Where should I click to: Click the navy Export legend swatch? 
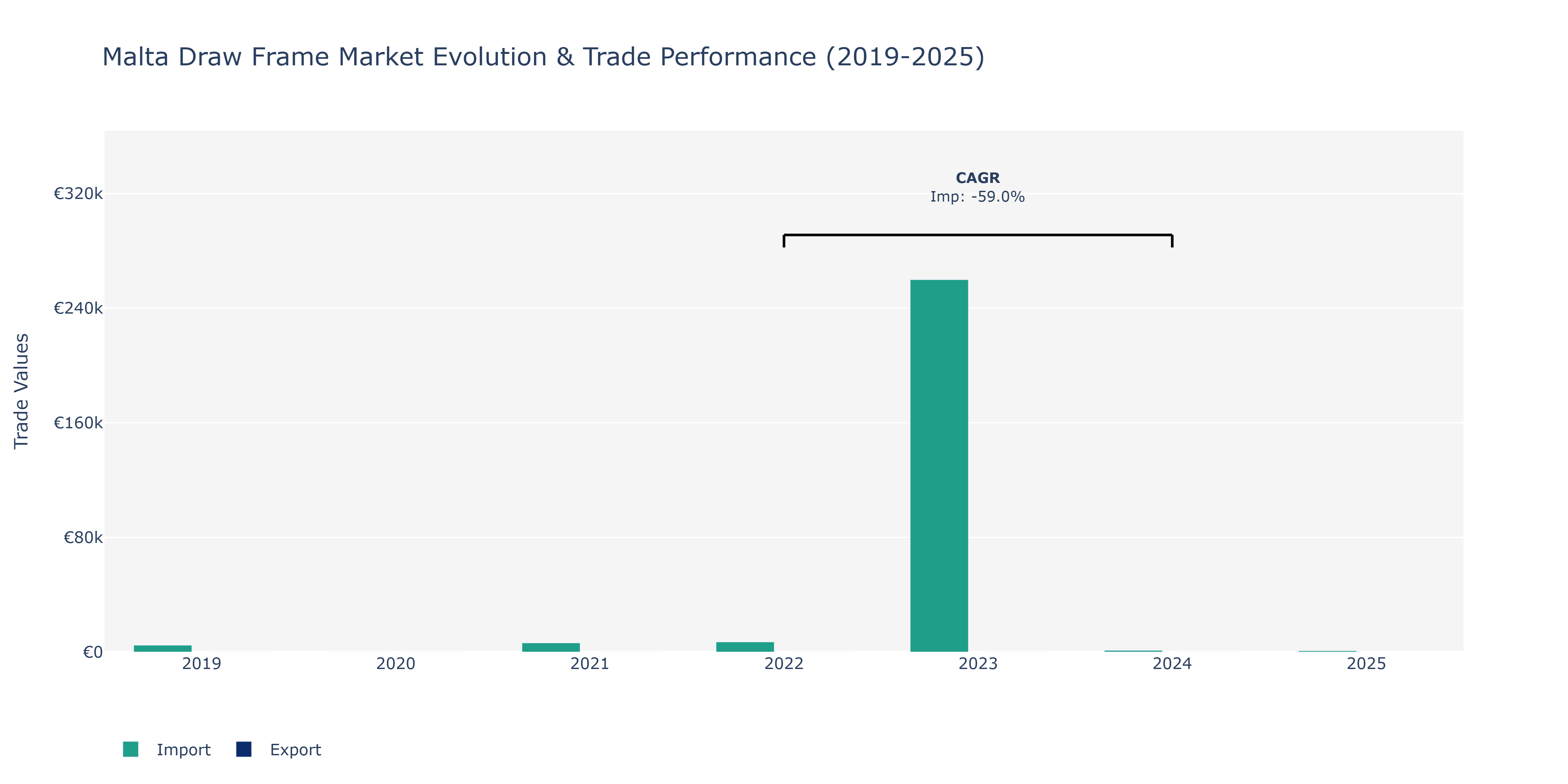(243, 749)
